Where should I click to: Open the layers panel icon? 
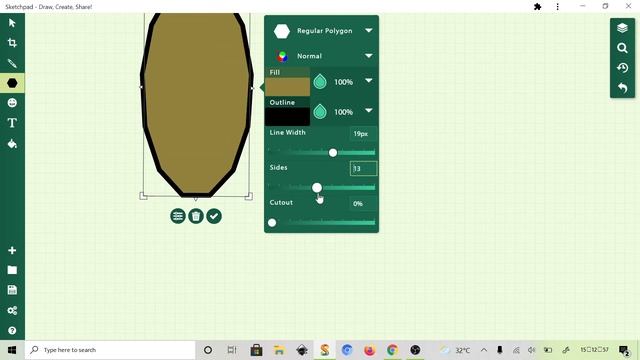pyautogui.click(x=622, y=28)
